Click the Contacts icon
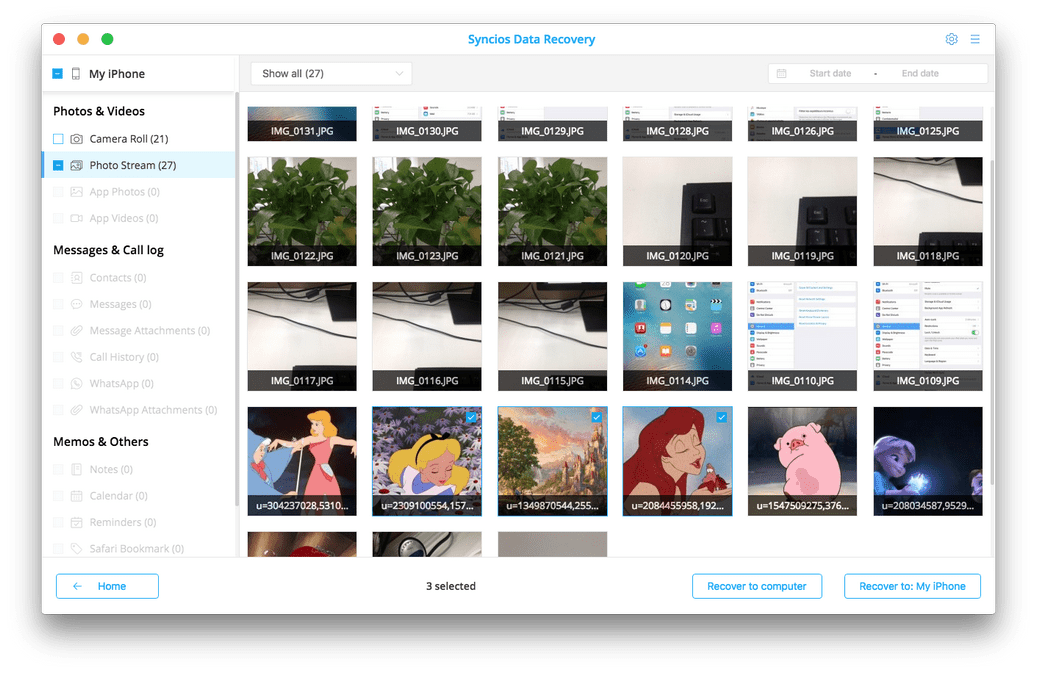Image resolution: width=1037 pixels, height=673 pixels. tap(77, 278)
